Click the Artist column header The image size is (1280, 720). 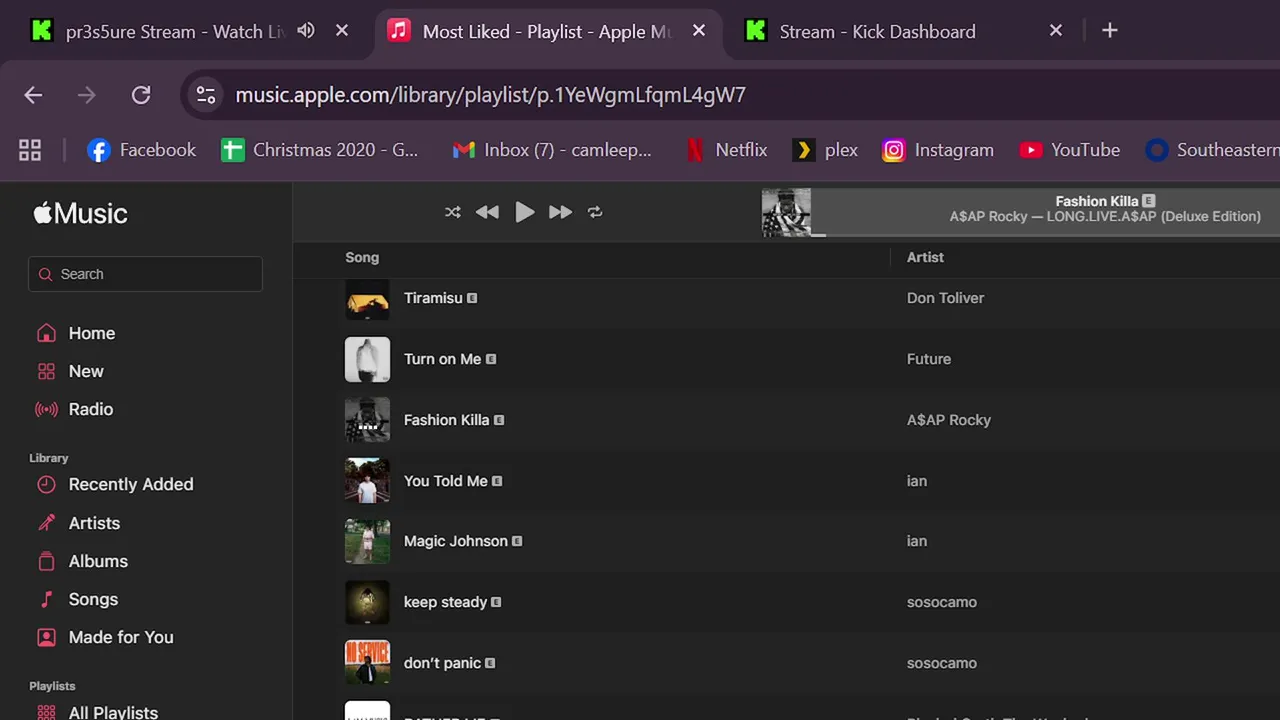[925, 258]
